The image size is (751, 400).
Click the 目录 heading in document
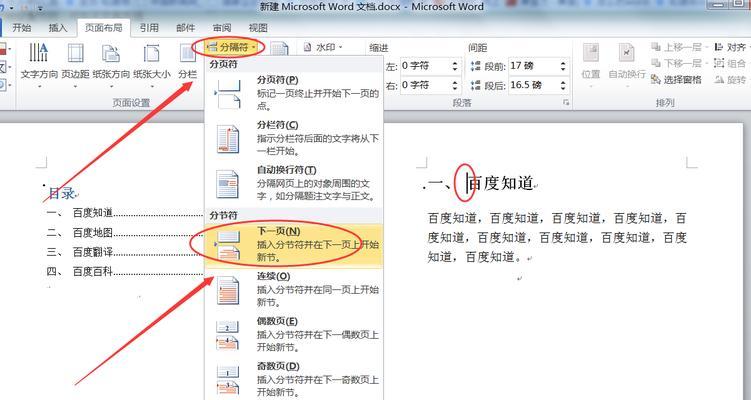coord(61,194)
